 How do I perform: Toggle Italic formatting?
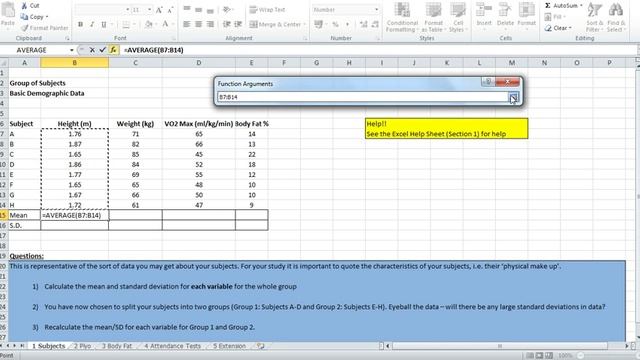click(92, 24)
